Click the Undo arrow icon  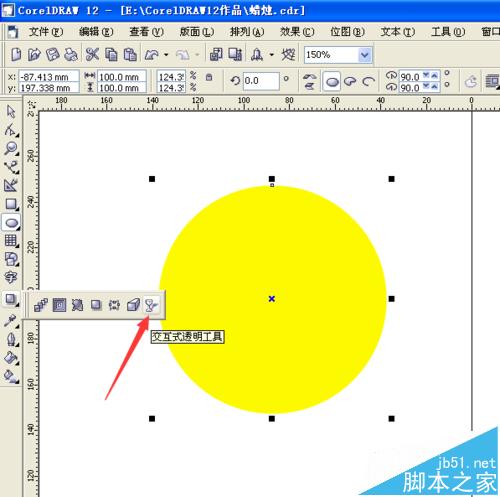coord(152,54)
